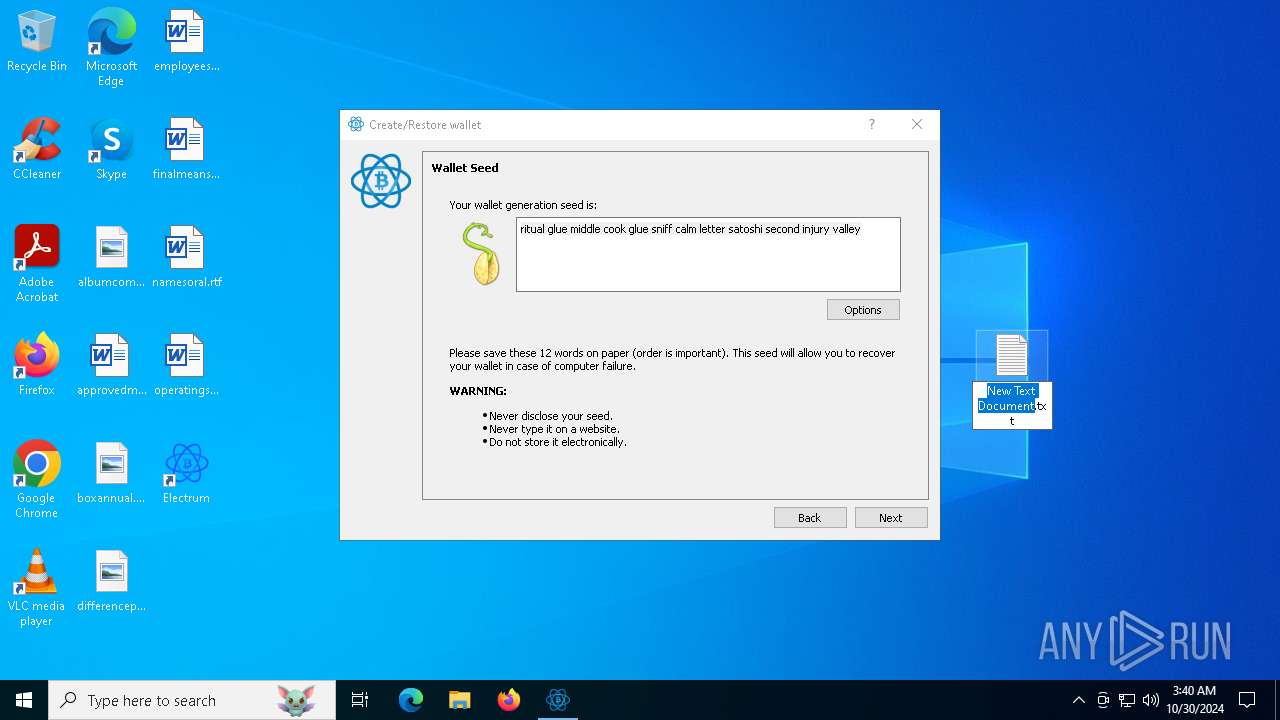
Task: Select the approvedm Word document icon
Action: 111,366
